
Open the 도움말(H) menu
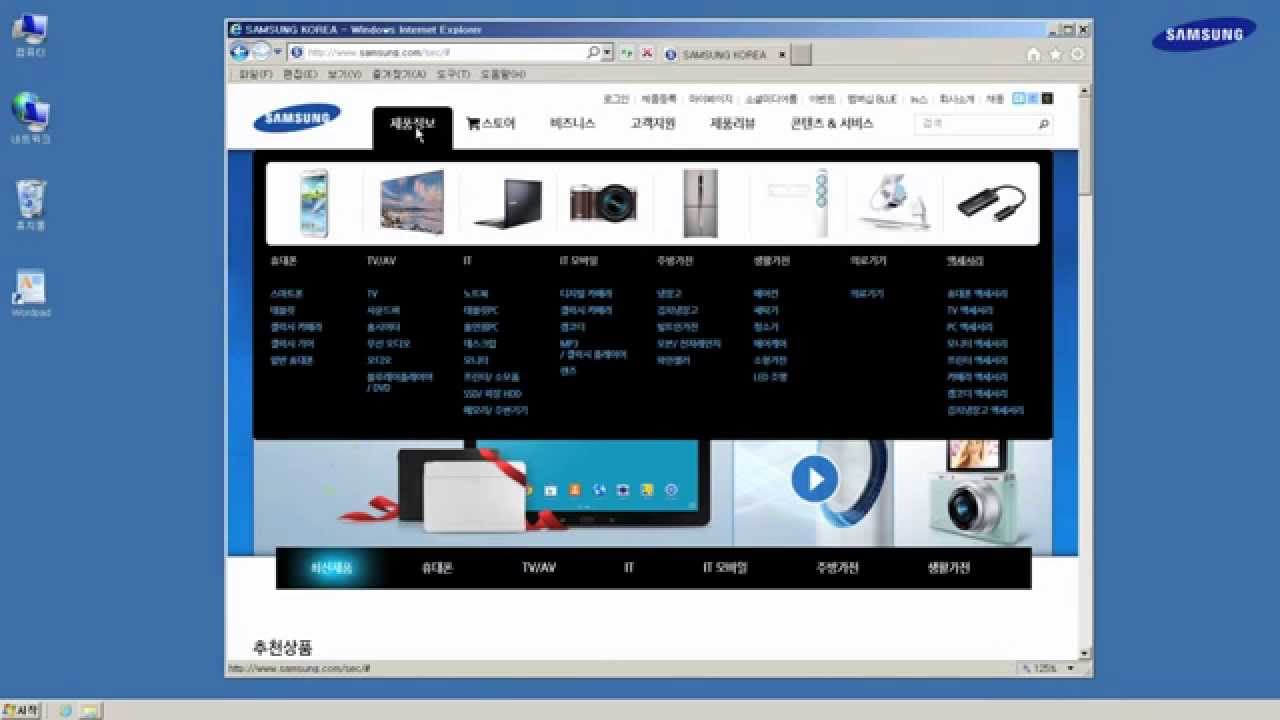[x=503, y=75]
